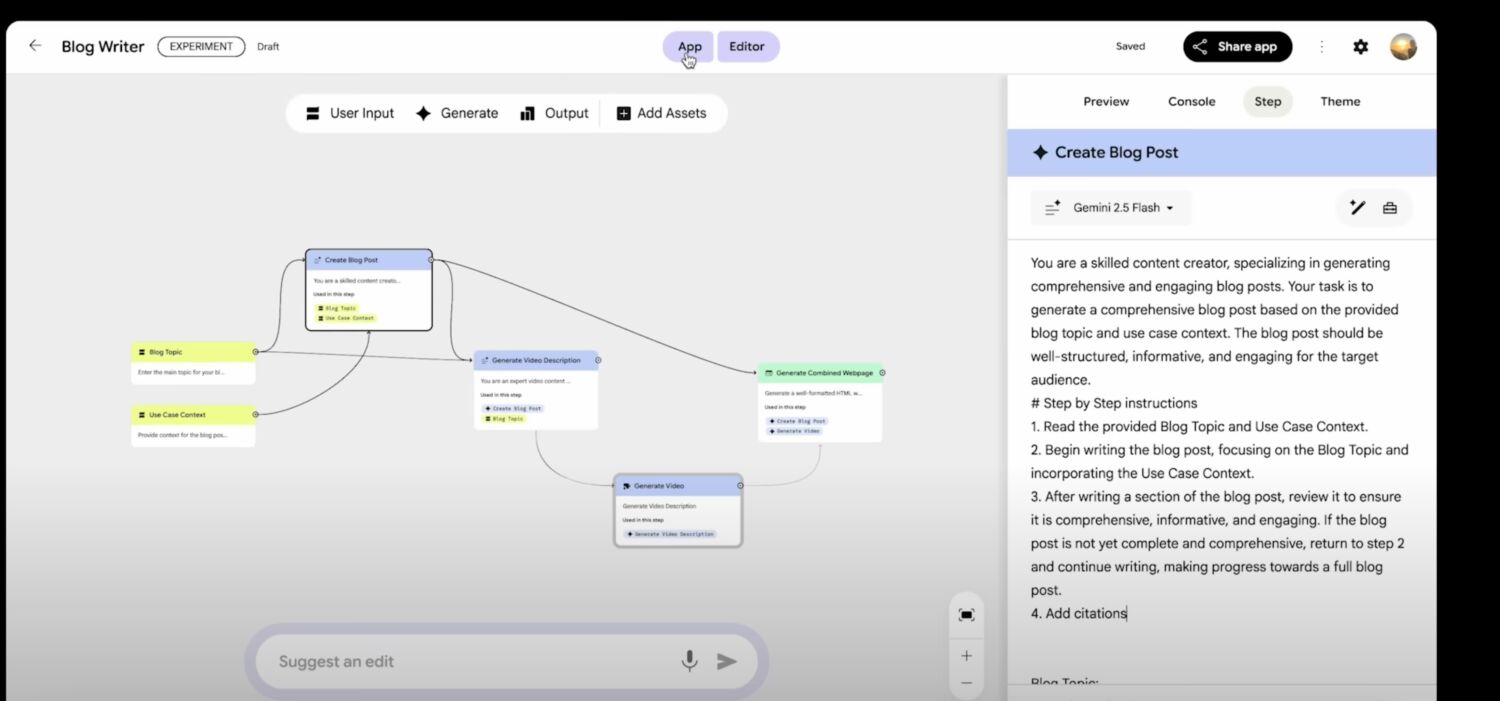This screenshot has height=701, width=1500.
Task: Click the back arrow beside Blog Writer
Action: pyautogui.click(x=35, y=46)
